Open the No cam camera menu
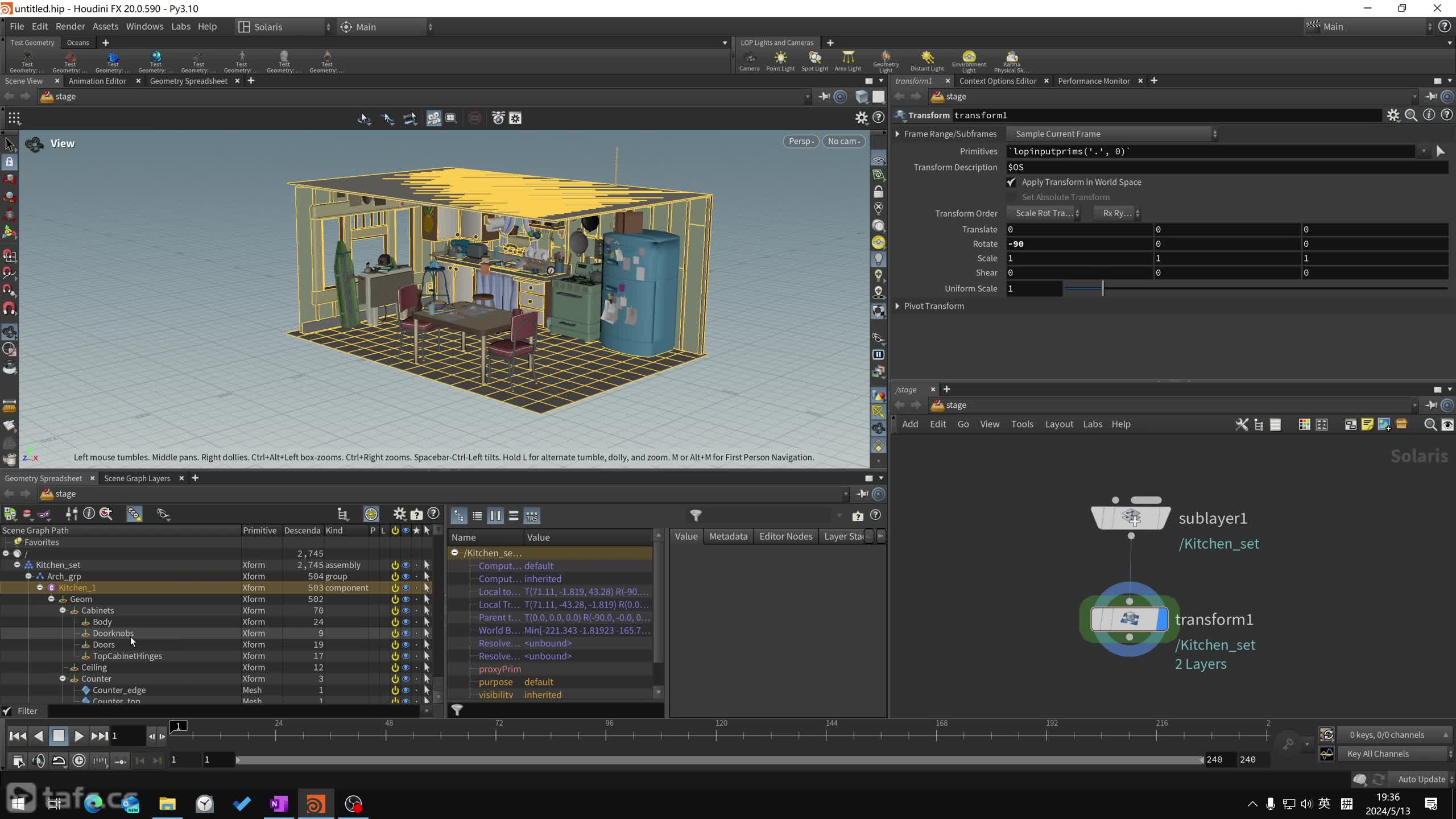The height and width of the screenshot is (819, 1456). 843,141
